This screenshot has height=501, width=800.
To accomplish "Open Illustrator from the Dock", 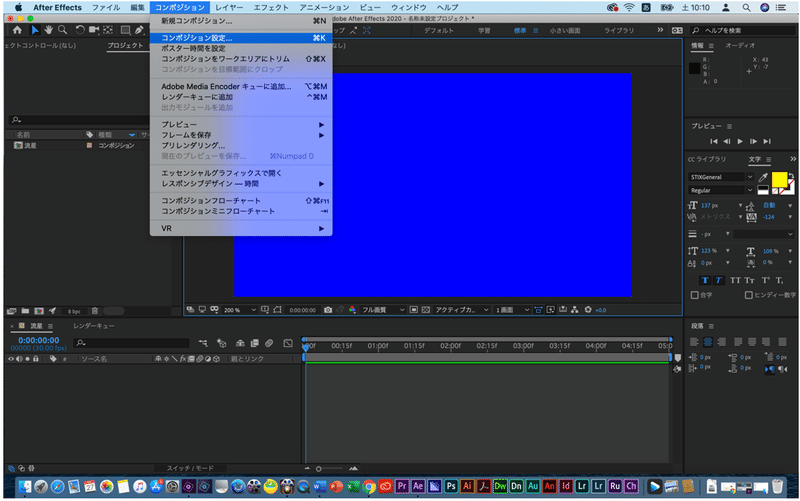I will point(467,486).
